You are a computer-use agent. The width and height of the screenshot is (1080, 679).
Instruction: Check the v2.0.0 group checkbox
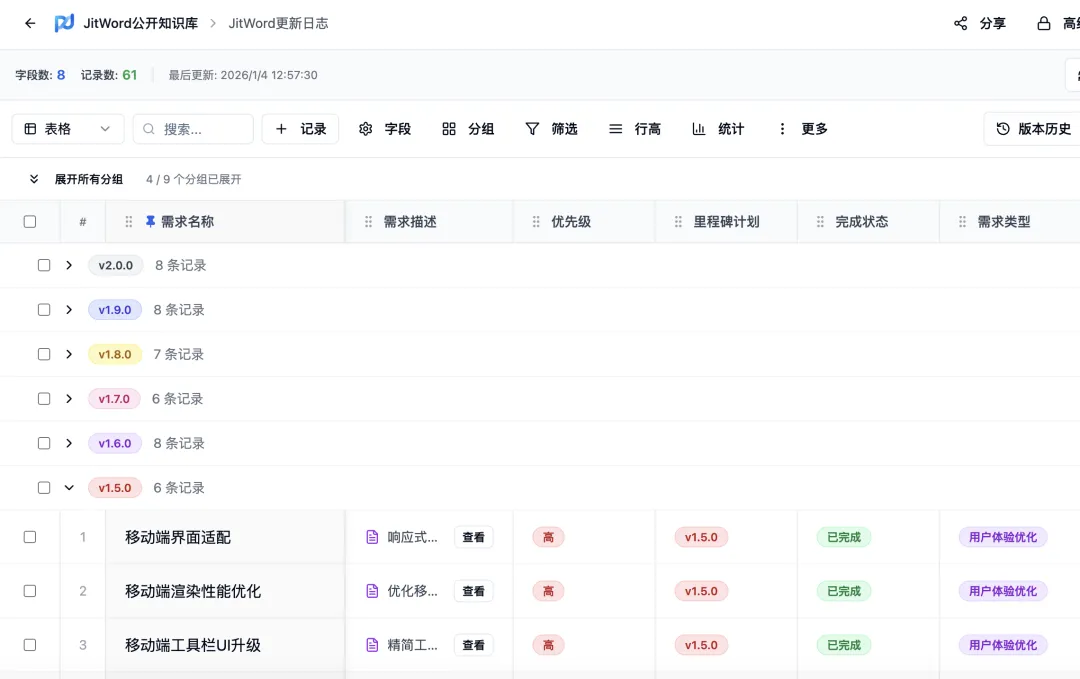44,265
